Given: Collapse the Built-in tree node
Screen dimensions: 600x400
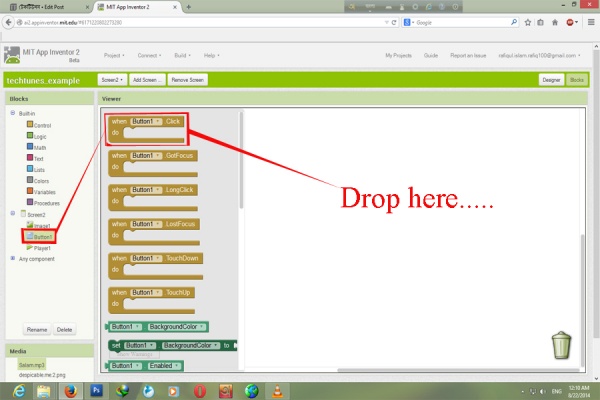Looking at the screenshot, I should tap(13, 113).
